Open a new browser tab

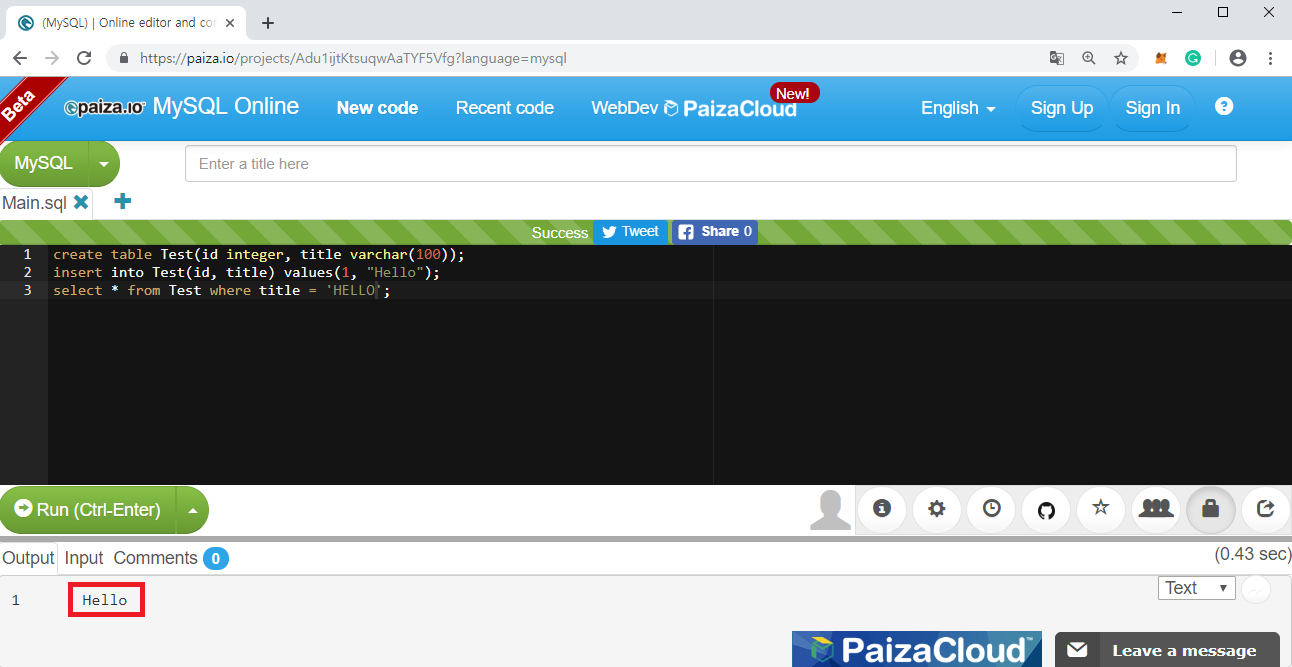click(x=268, y=22)
